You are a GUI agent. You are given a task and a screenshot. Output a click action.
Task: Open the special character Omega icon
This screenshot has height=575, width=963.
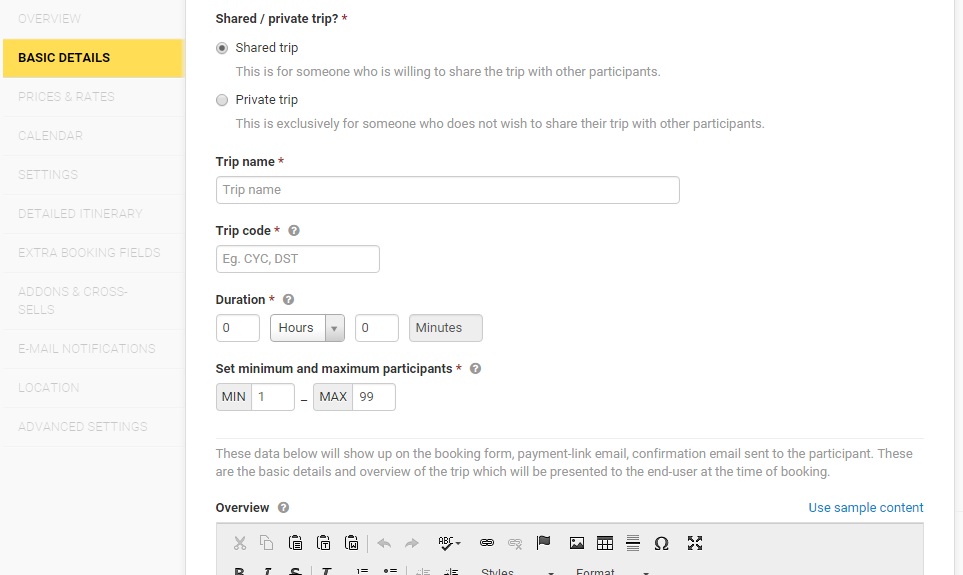tap(661, 543)
